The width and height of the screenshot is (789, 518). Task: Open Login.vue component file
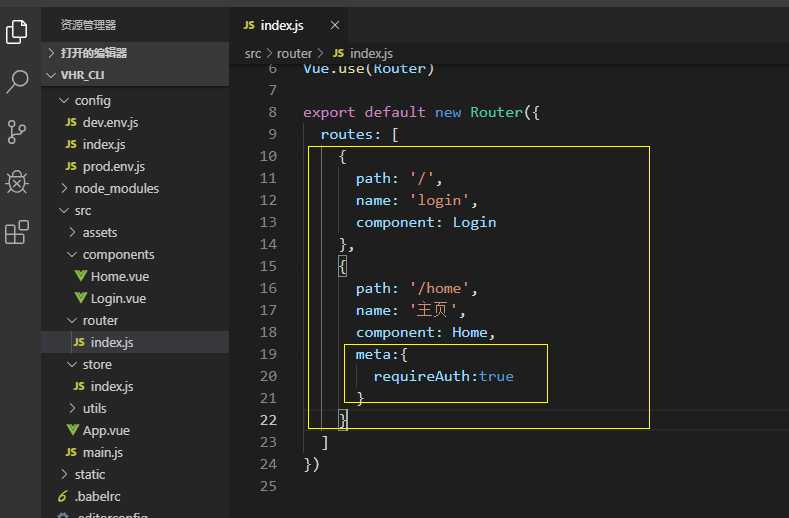click(135, 299)
